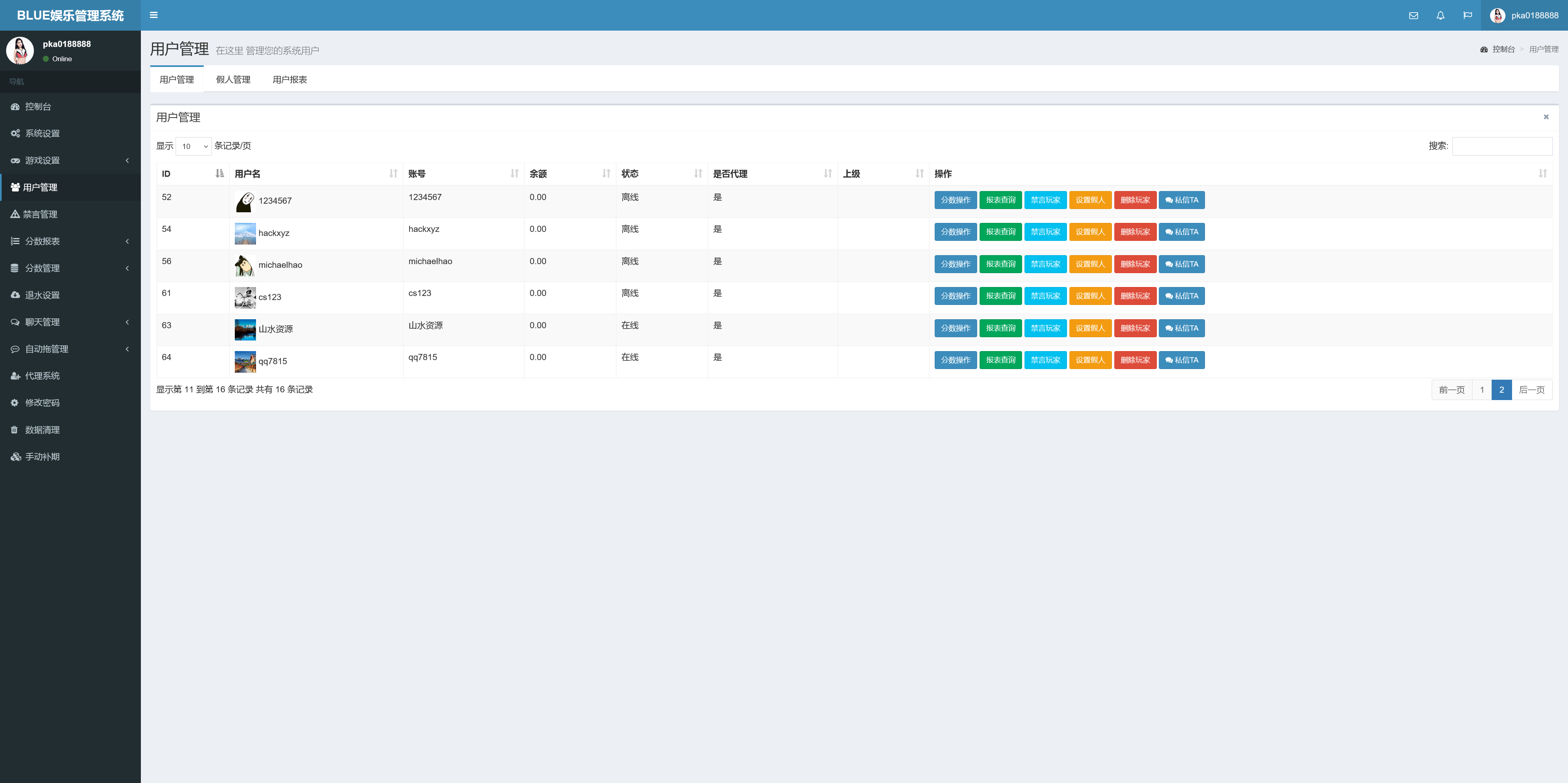Switch to the 假人管理 tab
The width and height of the screenshot is (1568, 783).
[x=233, y=80]
